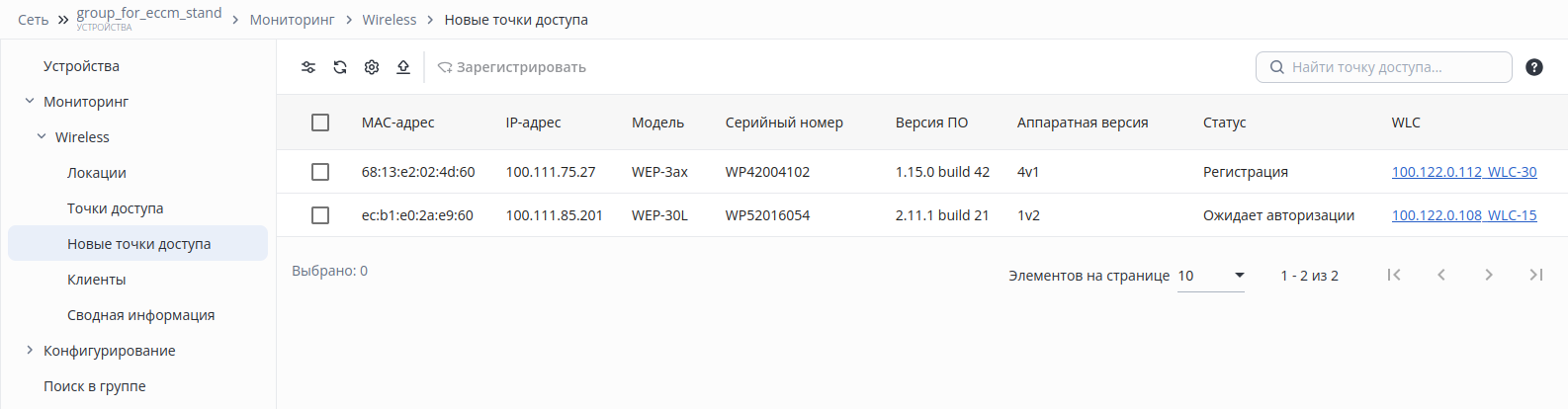The width and height of the screenshot is (1568, 409).
Task: Open table settings gear icon
Action: (372, 67)
